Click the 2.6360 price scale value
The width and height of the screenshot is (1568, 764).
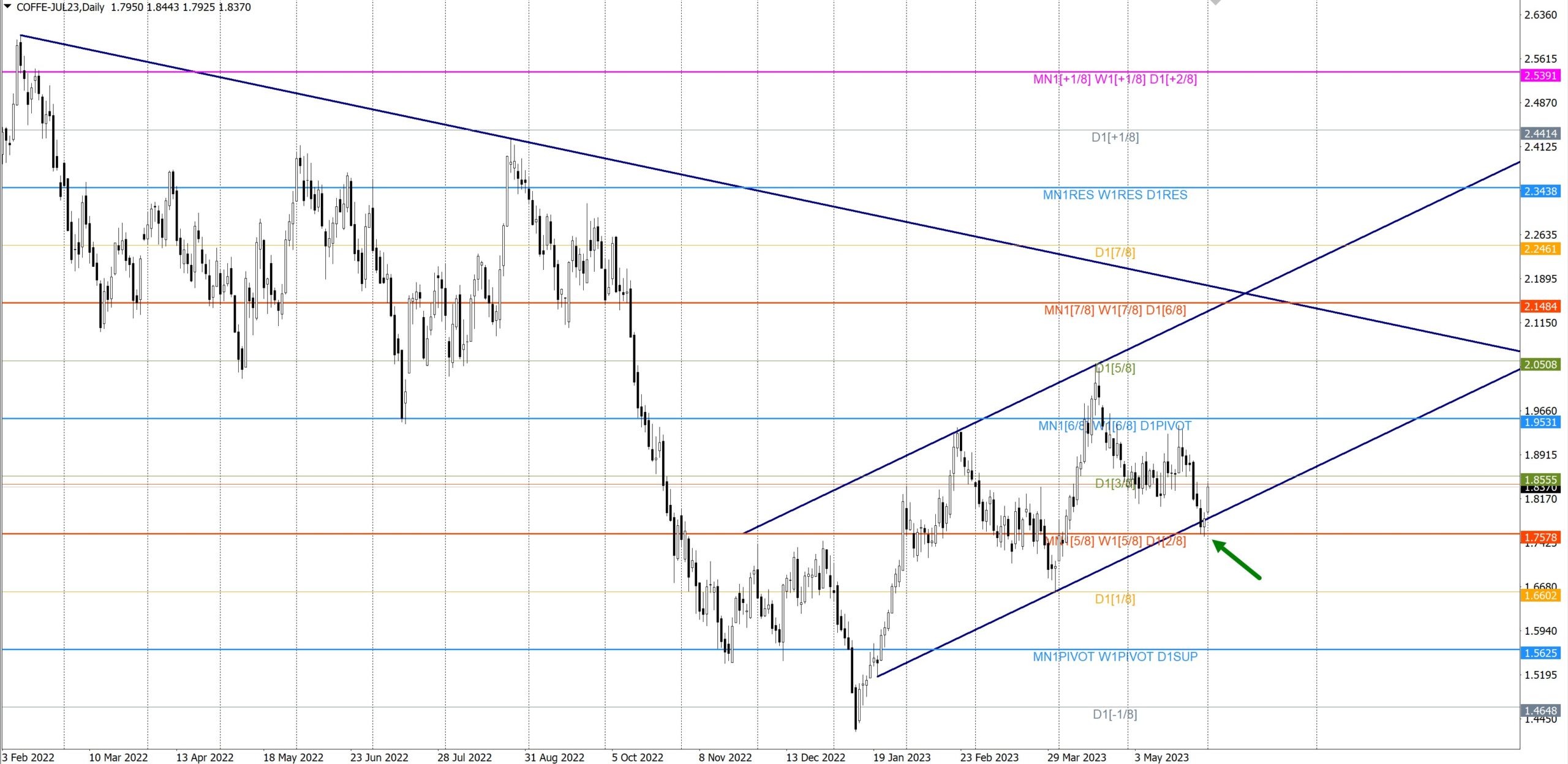[1540, 15]
